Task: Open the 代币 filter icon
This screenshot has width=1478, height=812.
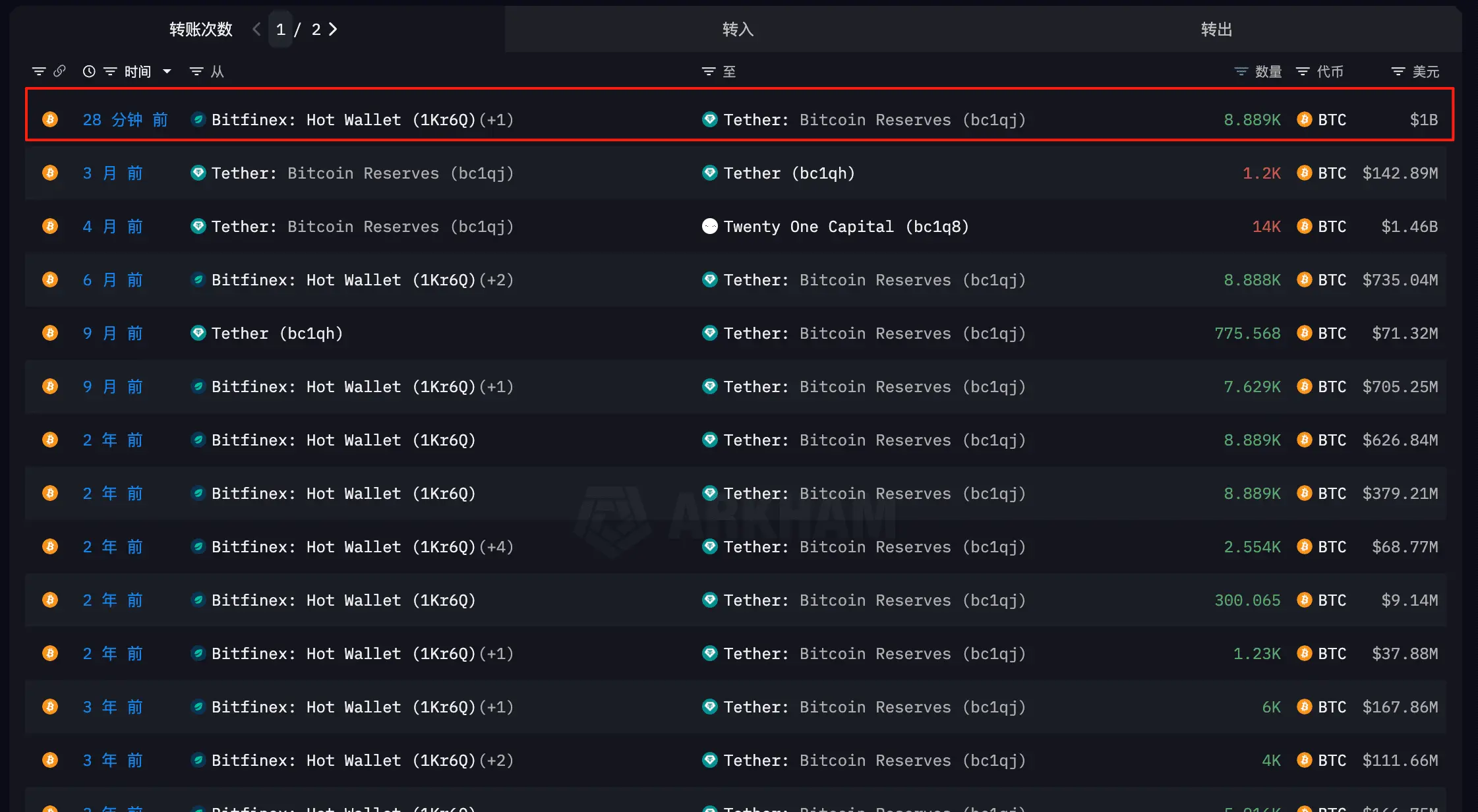Action: [x=1303, y=71]
